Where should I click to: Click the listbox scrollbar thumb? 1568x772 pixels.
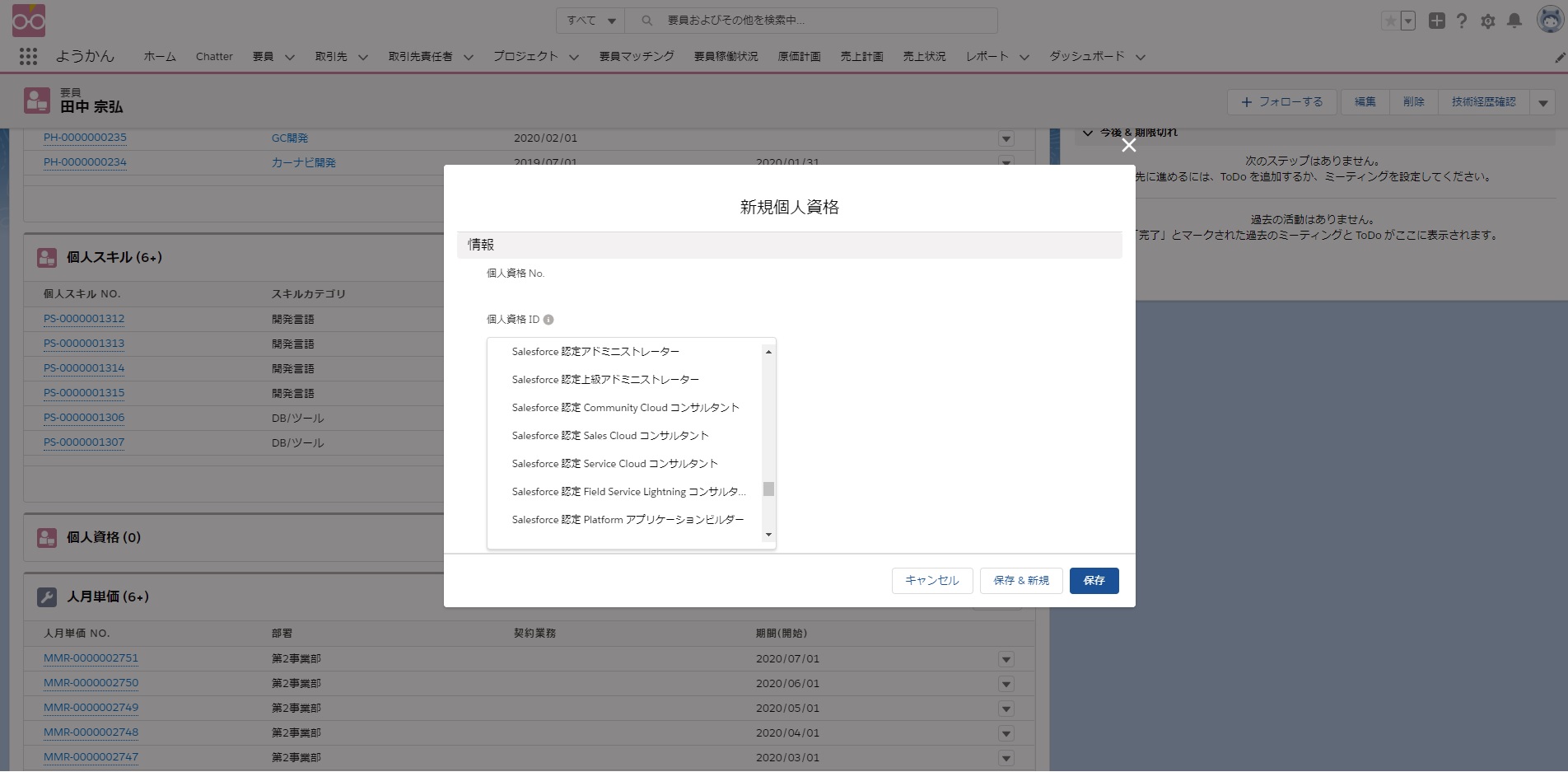tap(768, 489)
